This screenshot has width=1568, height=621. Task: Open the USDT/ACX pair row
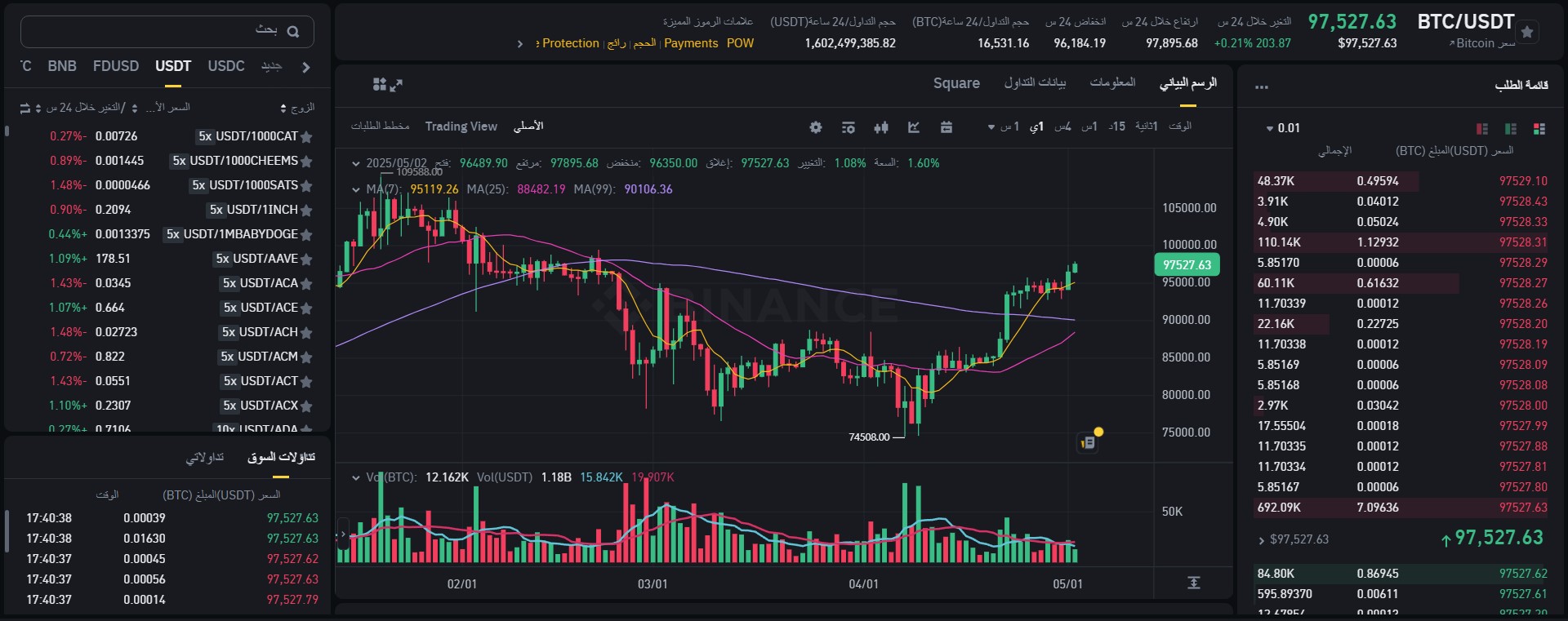click(x=167, y=406)
